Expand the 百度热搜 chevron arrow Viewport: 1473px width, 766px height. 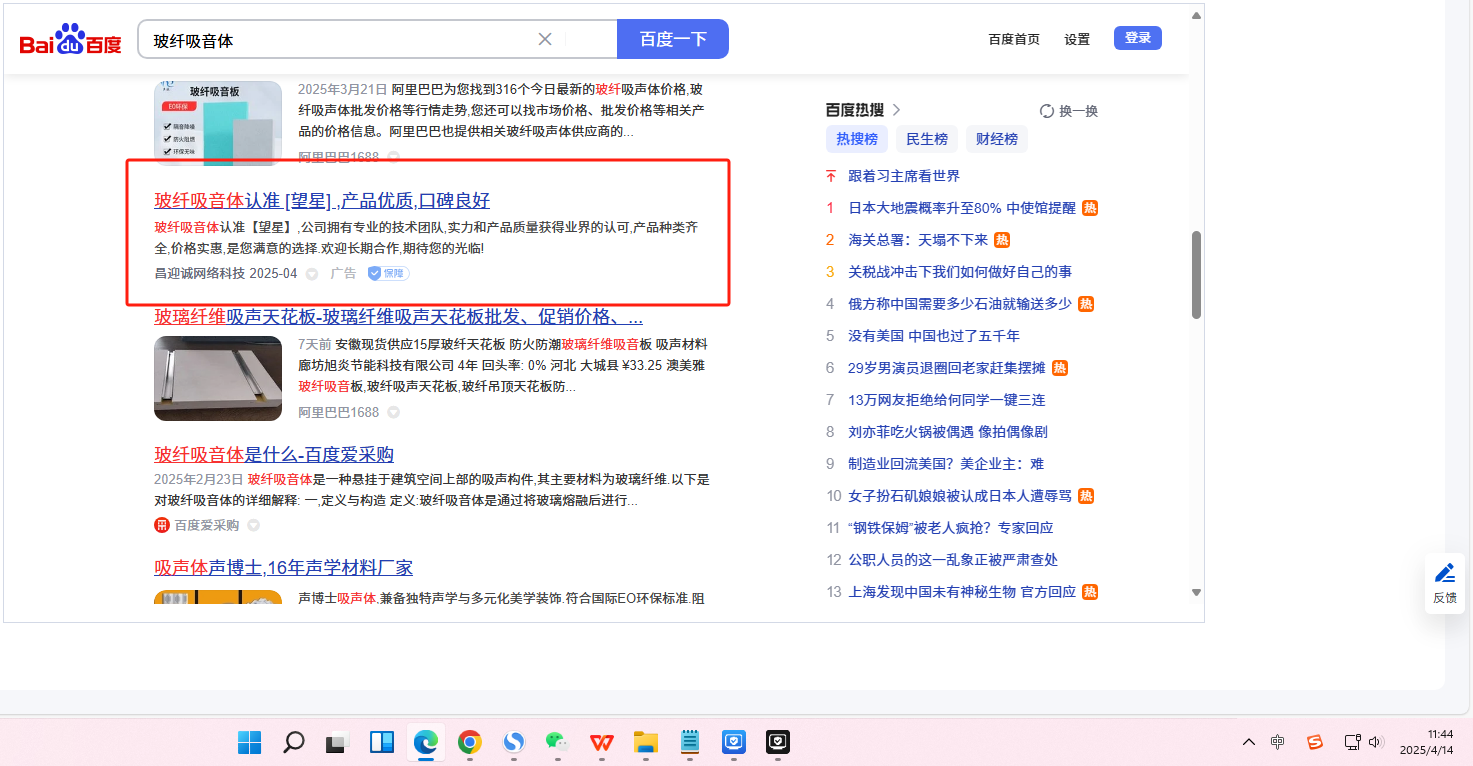coord(896,110)
